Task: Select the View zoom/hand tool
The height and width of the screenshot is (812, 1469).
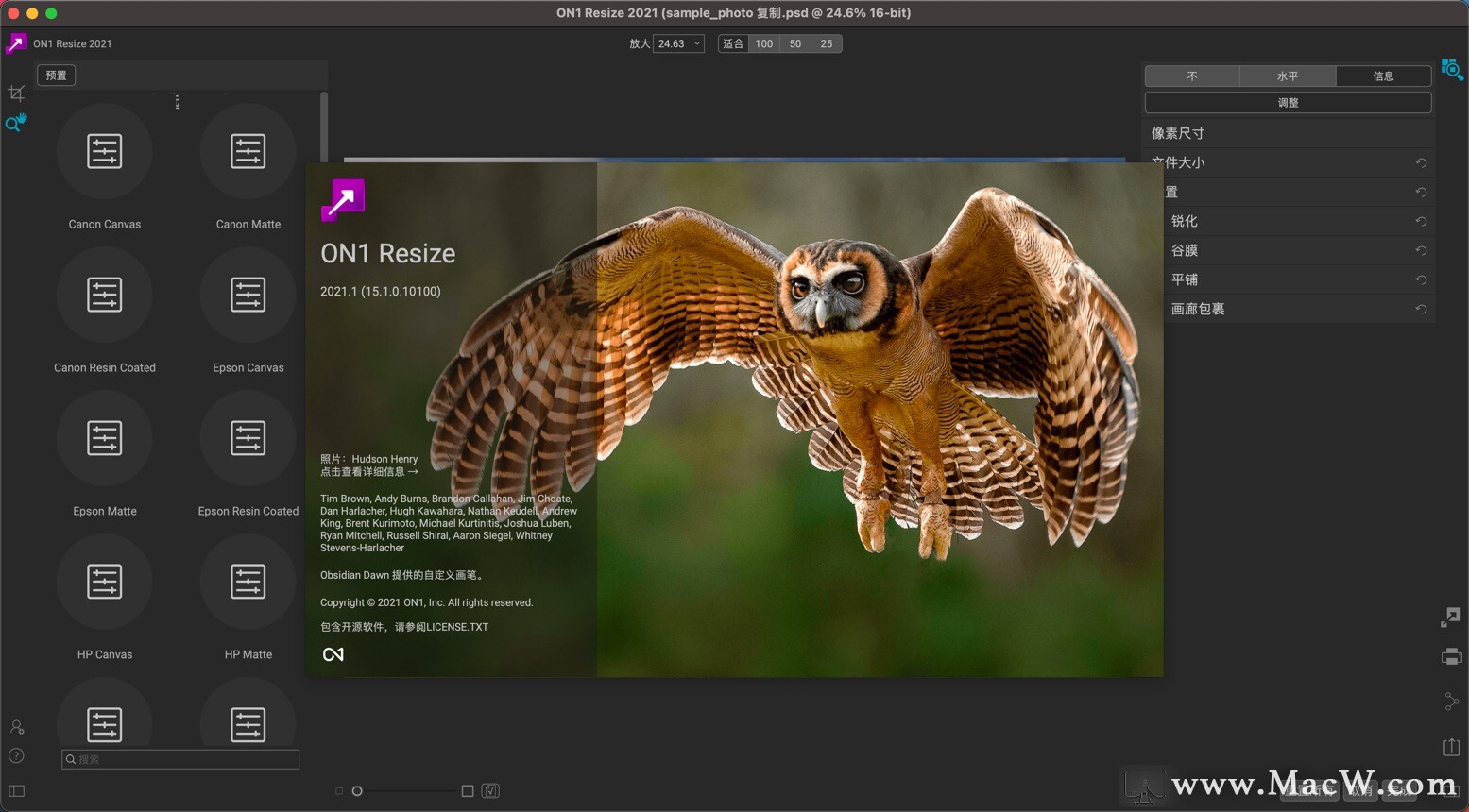Action: (16, 123)
